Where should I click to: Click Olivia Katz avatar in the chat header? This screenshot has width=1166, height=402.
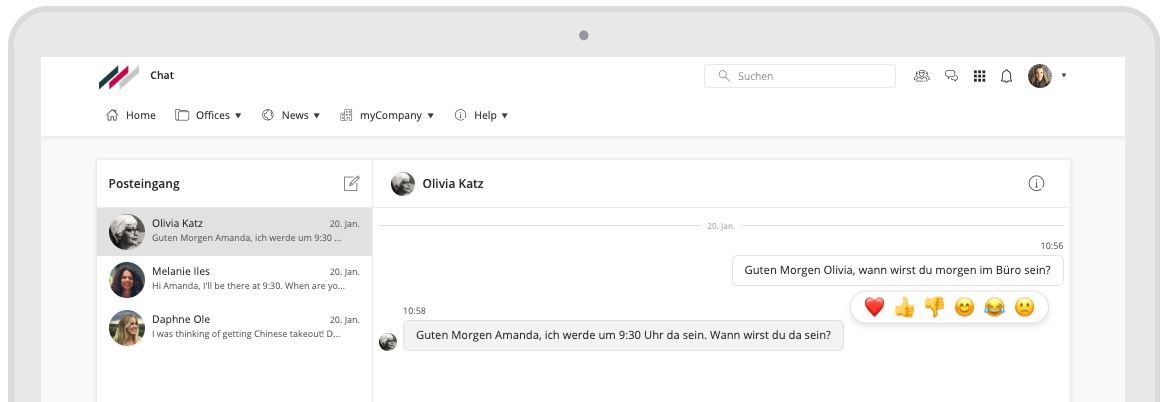[x=403, y=184]
